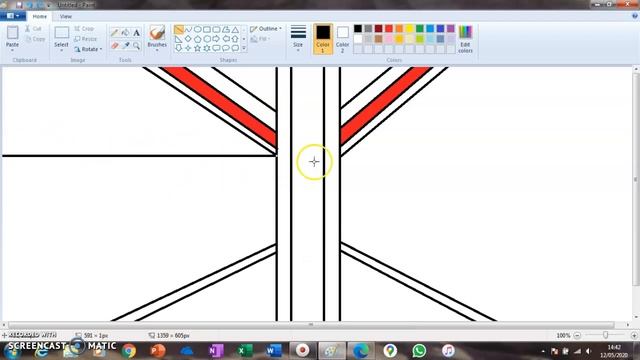Open the Select dropdown arrow
Image resolution: width=640 pixels, height=360 pixels.
click(x=62, y=50)
